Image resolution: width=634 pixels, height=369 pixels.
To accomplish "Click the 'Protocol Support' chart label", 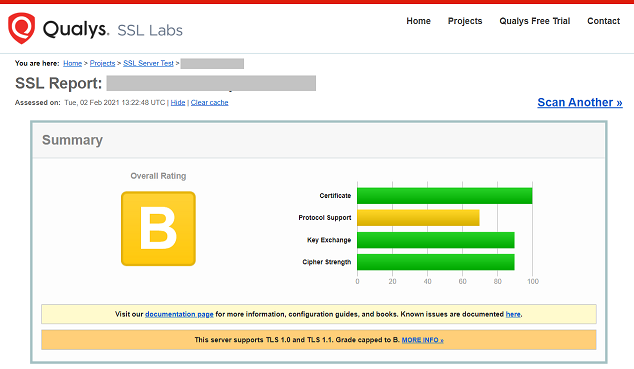I will [325, 217].
